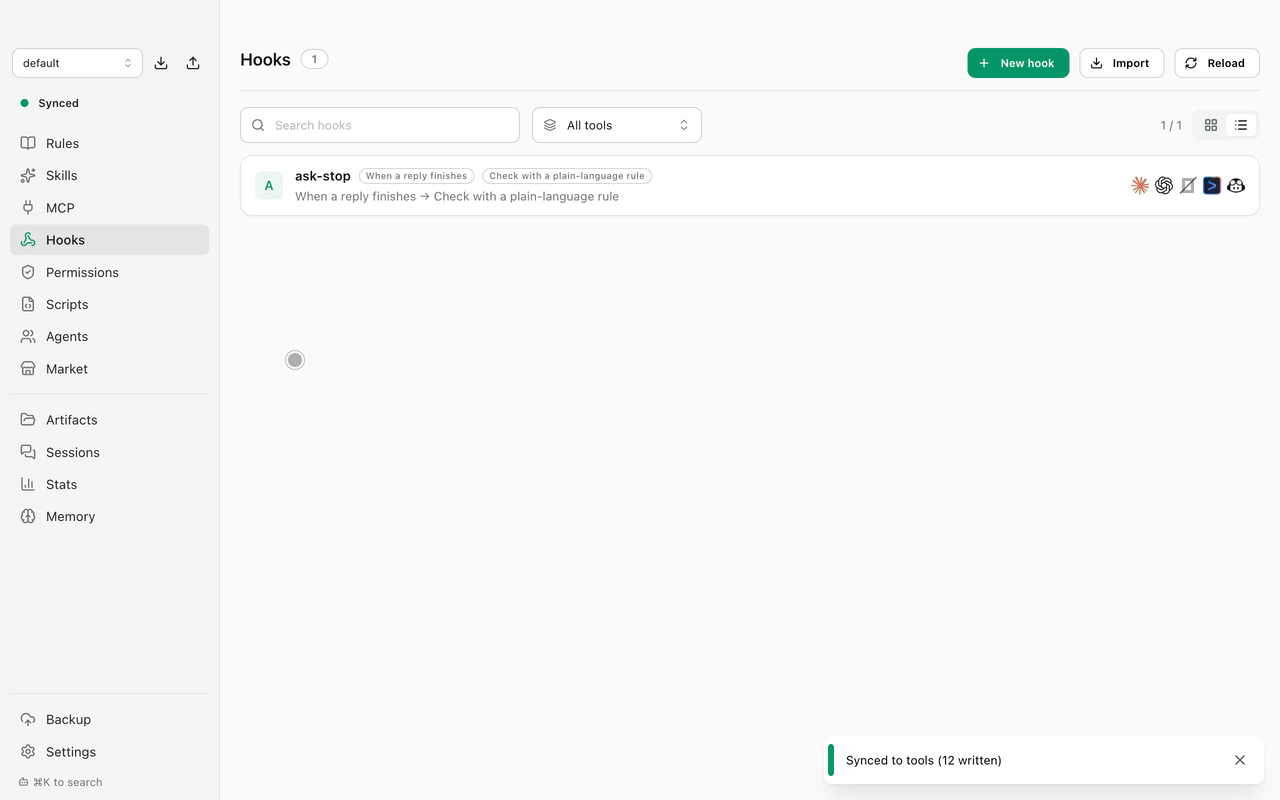
Task: Switch to list view
Action: click(x=1241, y=125)
